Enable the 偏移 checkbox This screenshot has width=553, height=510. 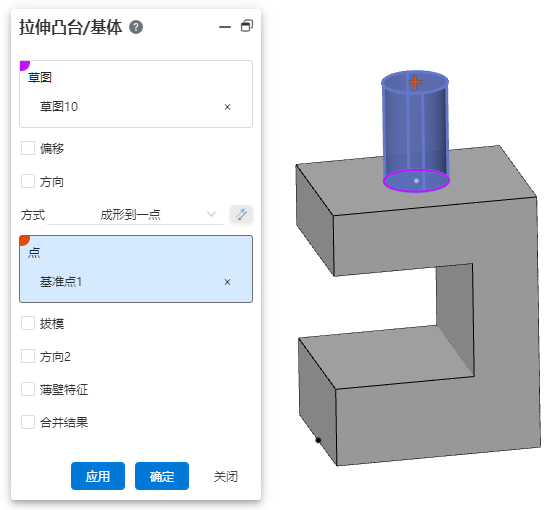[28, 148]
